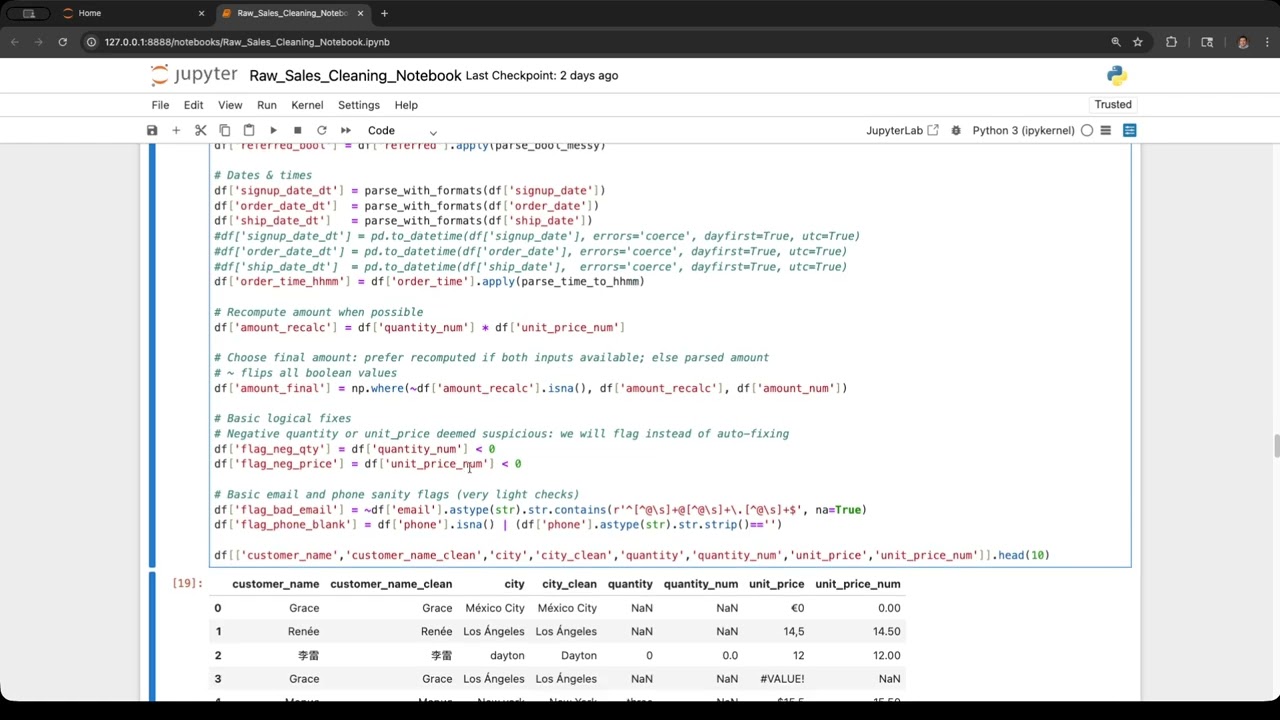The image size is (1280, 720).
Task: Restart kernel and run all cells
Action: (345, 130)
